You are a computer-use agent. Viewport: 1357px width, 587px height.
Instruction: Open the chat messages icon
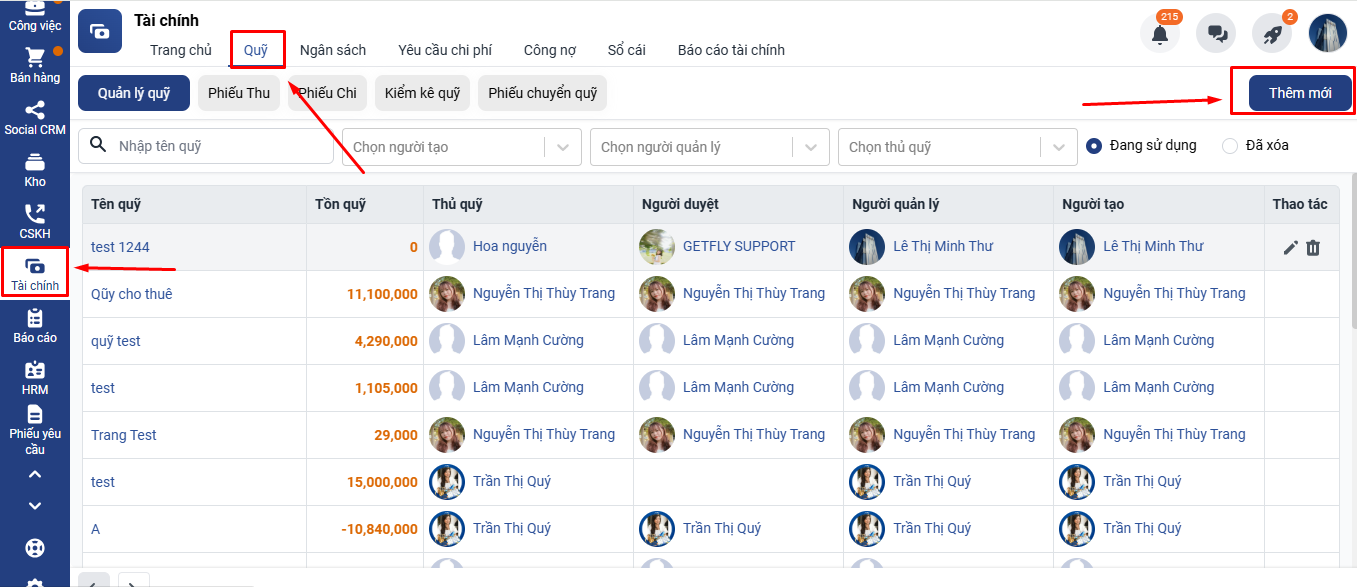coord(1217,34)
